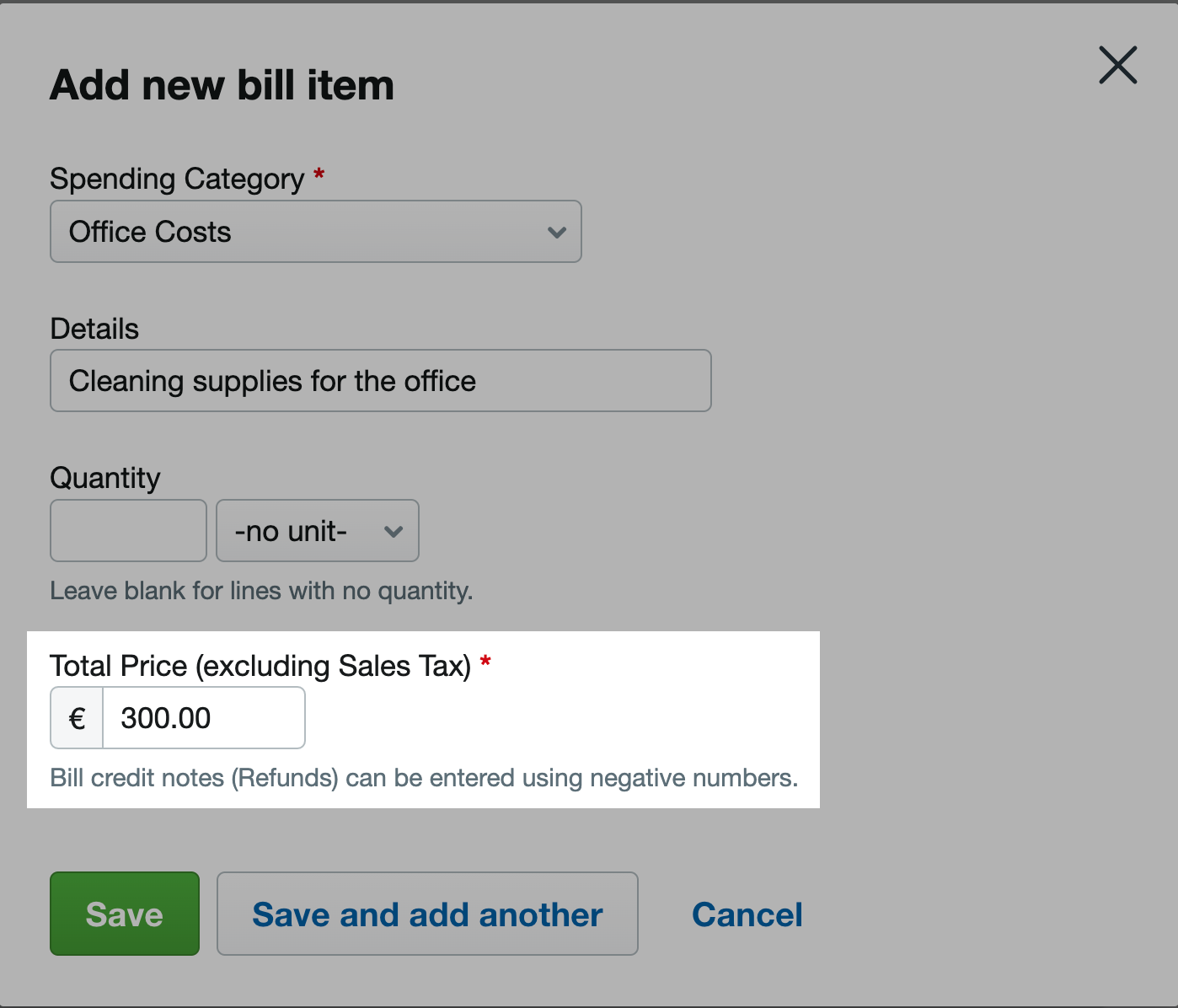Select the Total Price amount field showing 300.00
Screen dimensions: 1178x1008
204,718
